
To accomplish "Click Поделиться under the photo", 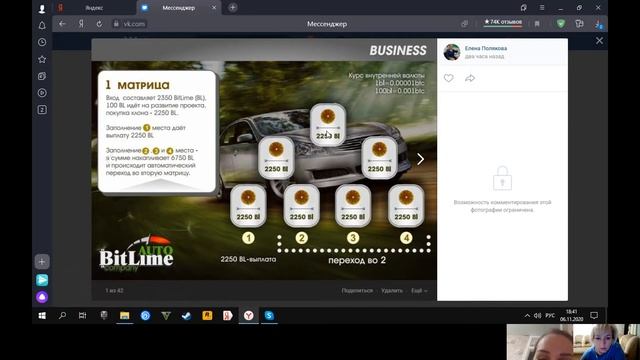I will tap(357, 291).
